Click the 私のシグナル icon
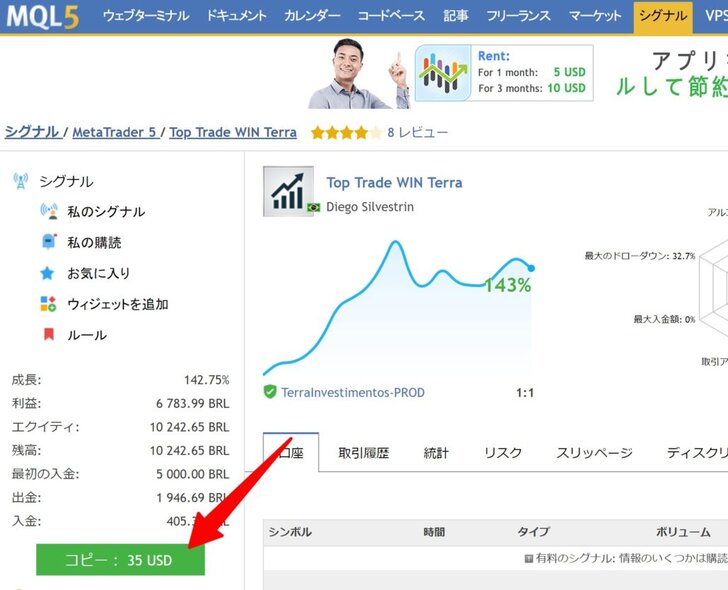 49,211
